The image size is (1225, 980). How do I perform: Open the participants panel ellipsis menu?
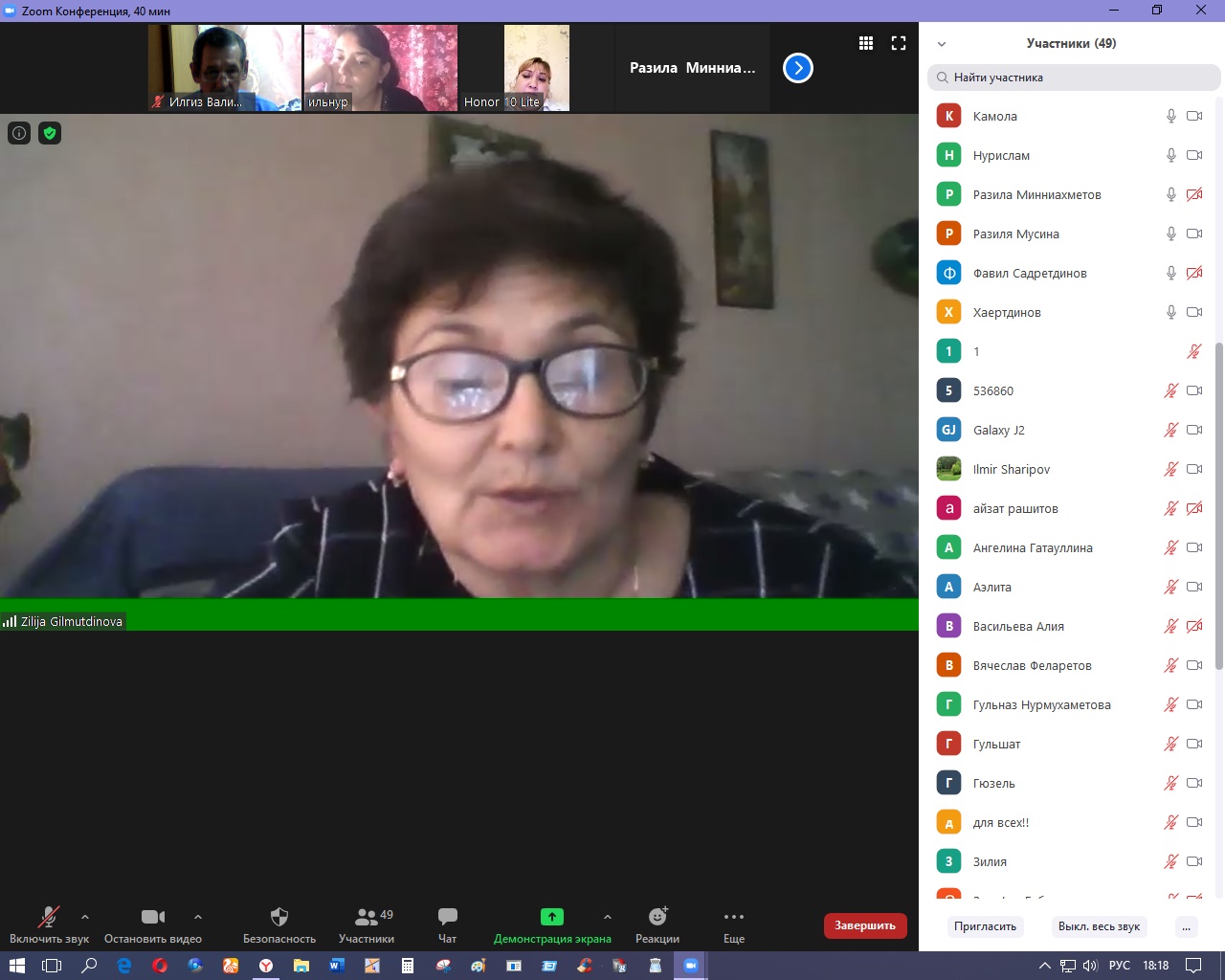click(x=1187, y=926)
